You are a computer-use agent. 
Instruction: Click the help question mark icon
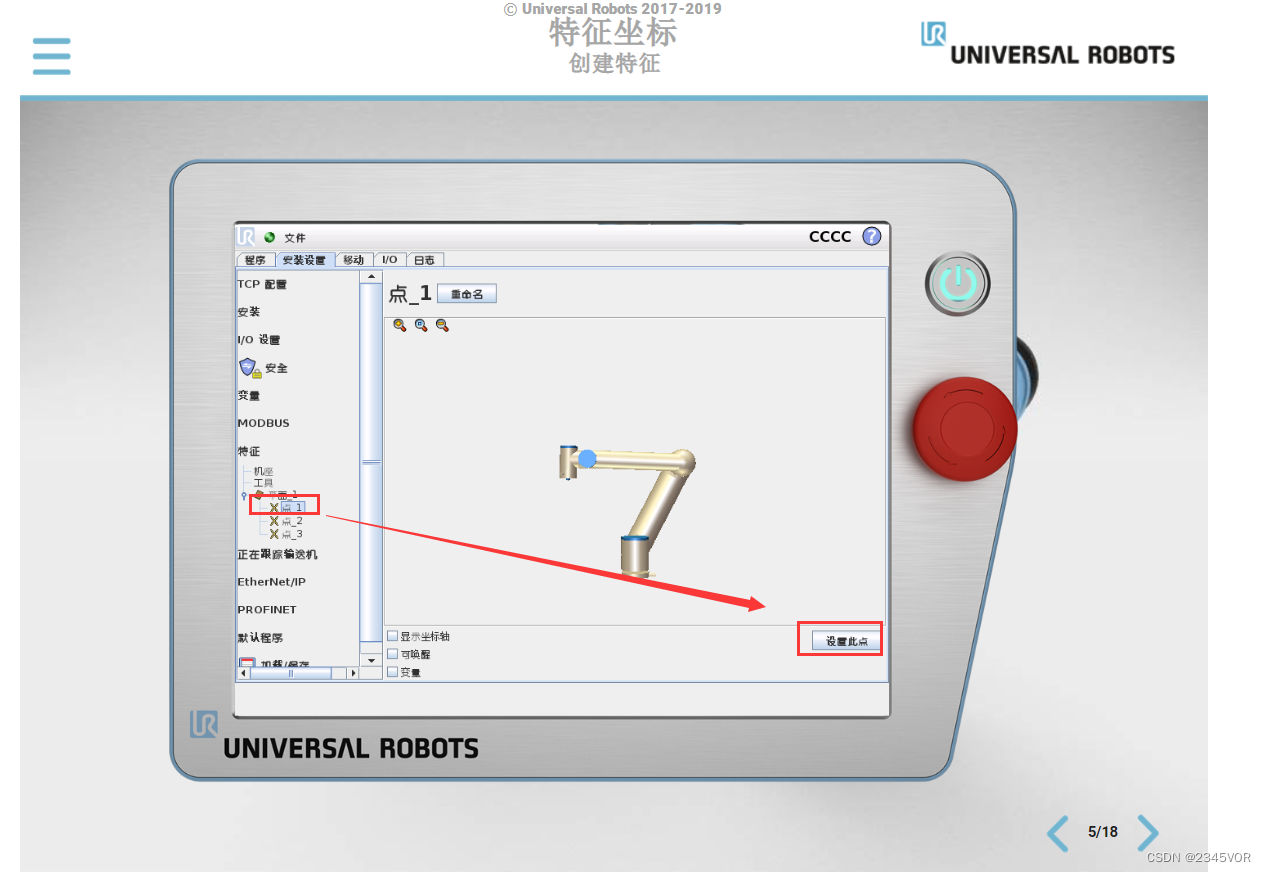click(872, 236)
